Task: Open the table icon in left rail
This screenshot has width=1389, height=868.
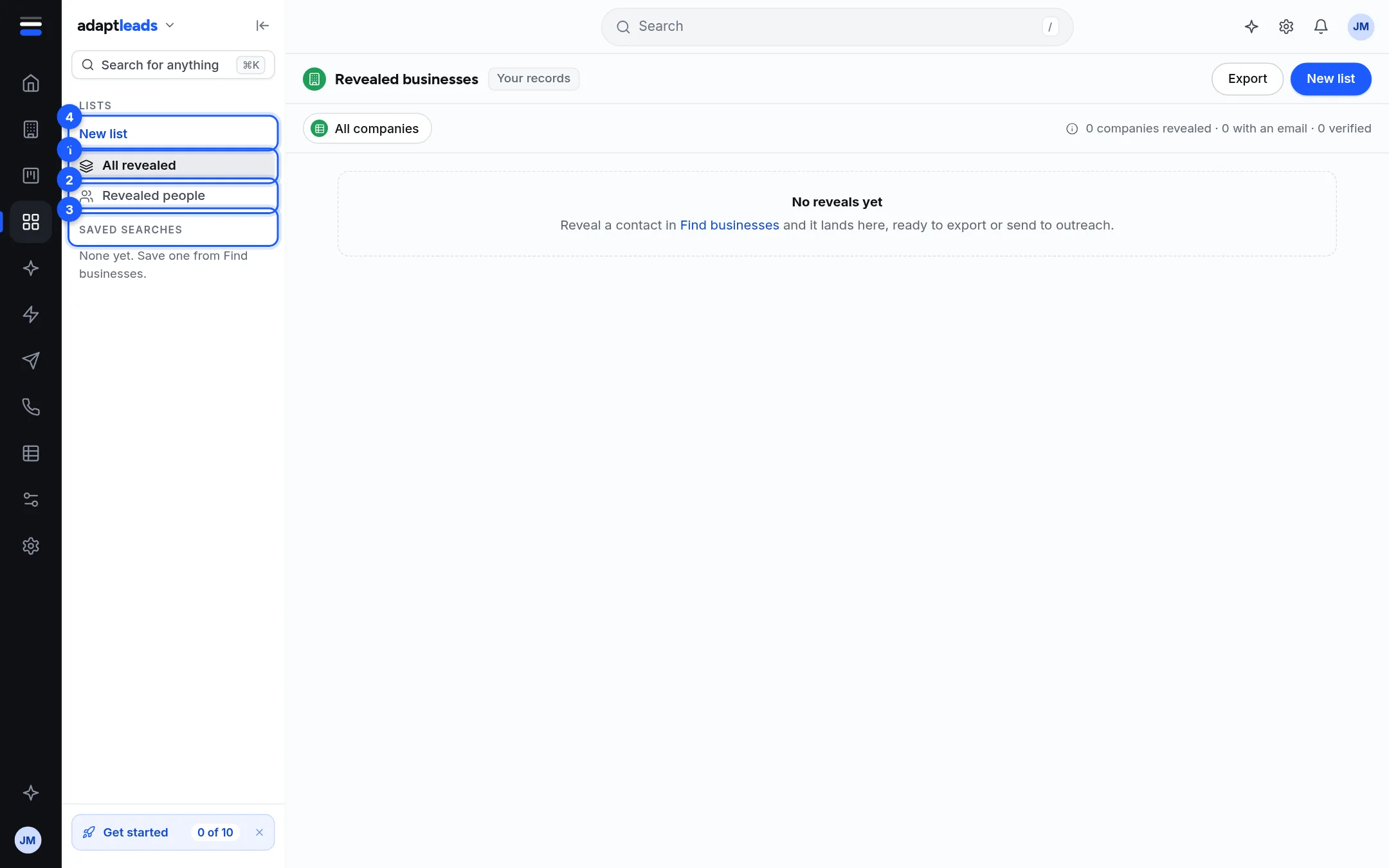Action: [31, 453]
